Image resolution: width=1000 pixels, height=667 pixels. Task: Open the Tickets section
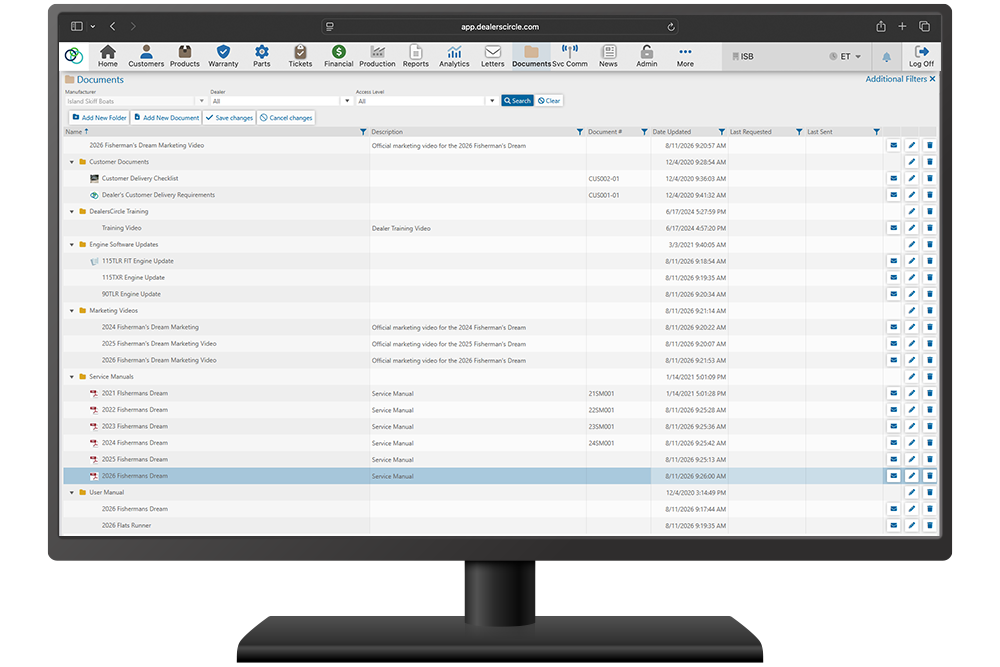pos(300,56)
